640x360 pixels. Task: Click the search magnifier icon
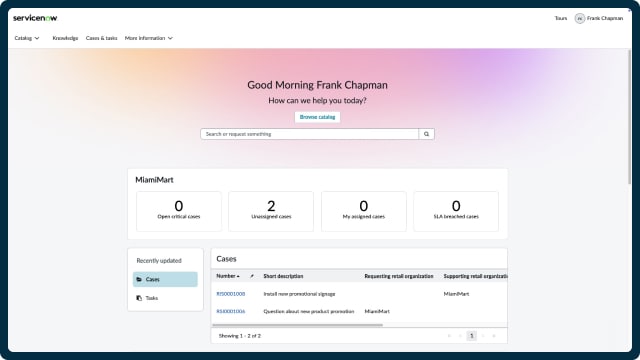(x=427, y=134)
